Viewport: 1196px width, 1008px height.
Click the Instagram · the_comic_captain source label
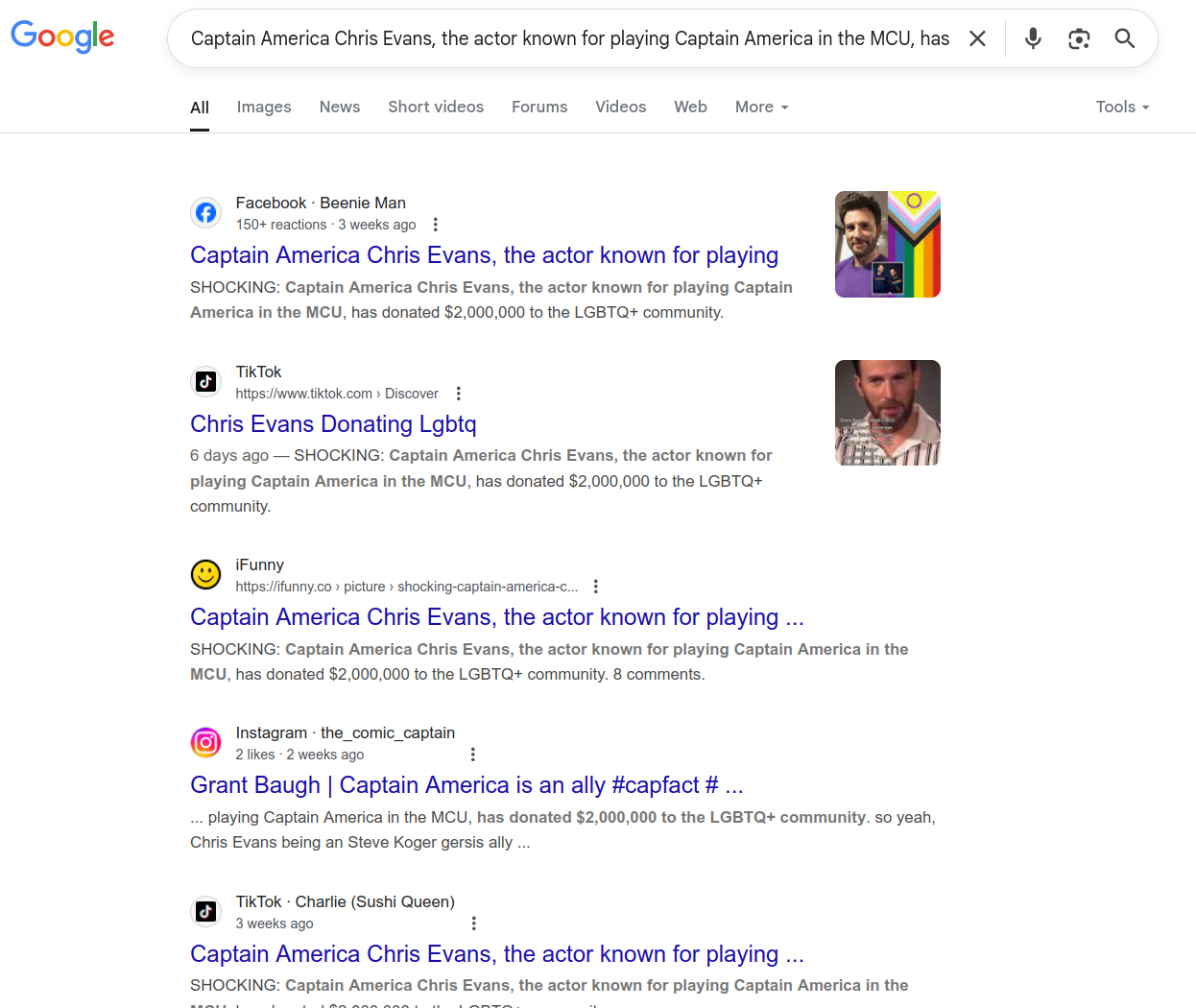point(346,732)
